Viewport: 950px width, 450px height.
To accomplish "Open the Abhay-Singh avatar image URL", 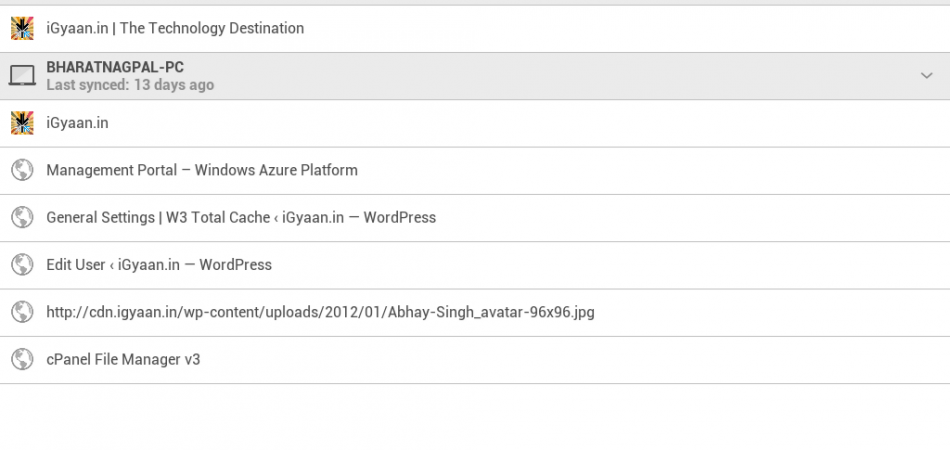I will pyautogui.click(x=320, y=312).
